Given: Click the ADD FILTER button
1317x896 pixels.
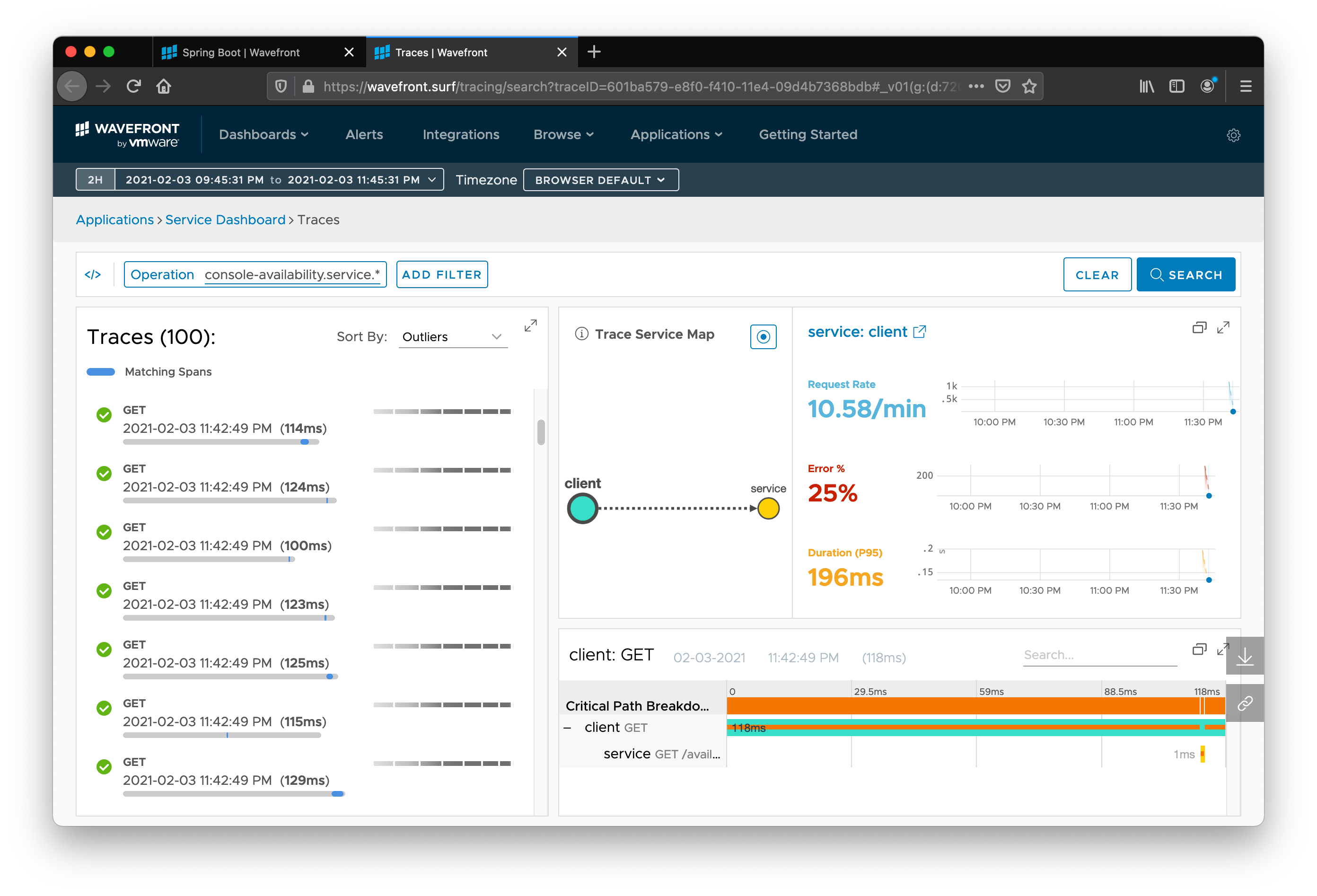Looking at the screenshot, I should tap(441, 275).
